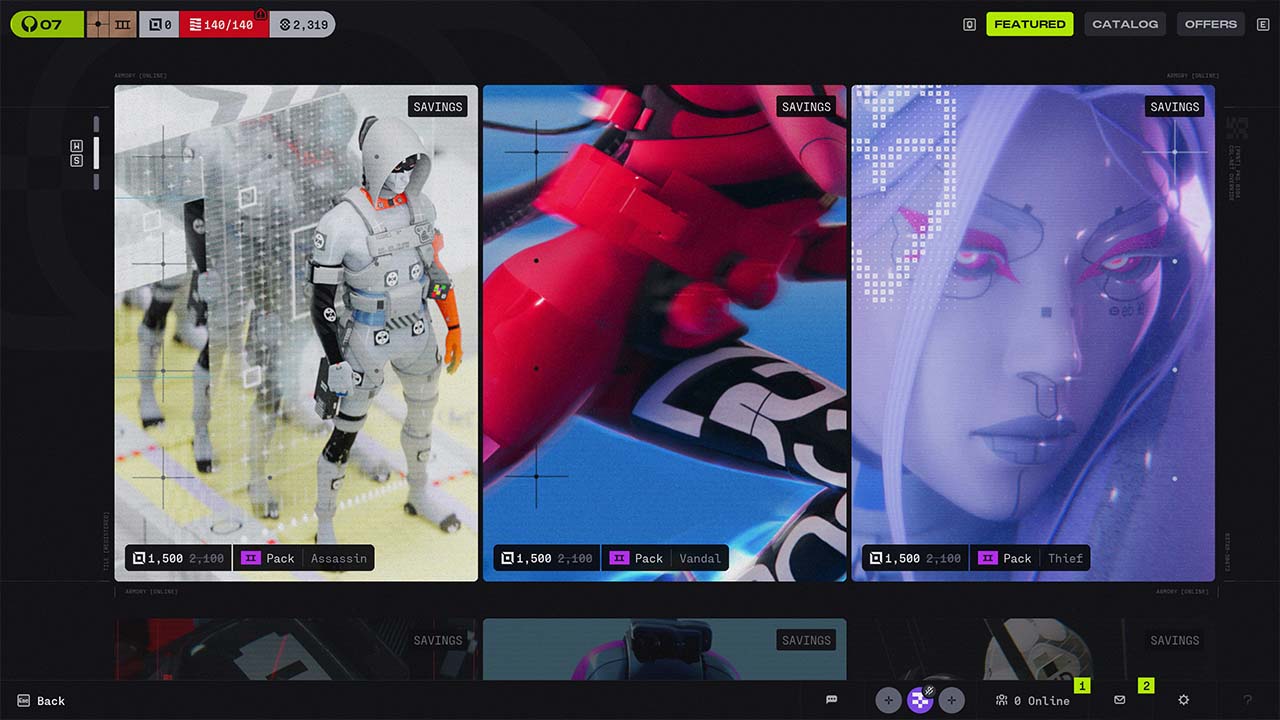Screen dimensions: 1280x720
Task: Click the vertical page scroll indicator
Action: [x=96, y=152]
